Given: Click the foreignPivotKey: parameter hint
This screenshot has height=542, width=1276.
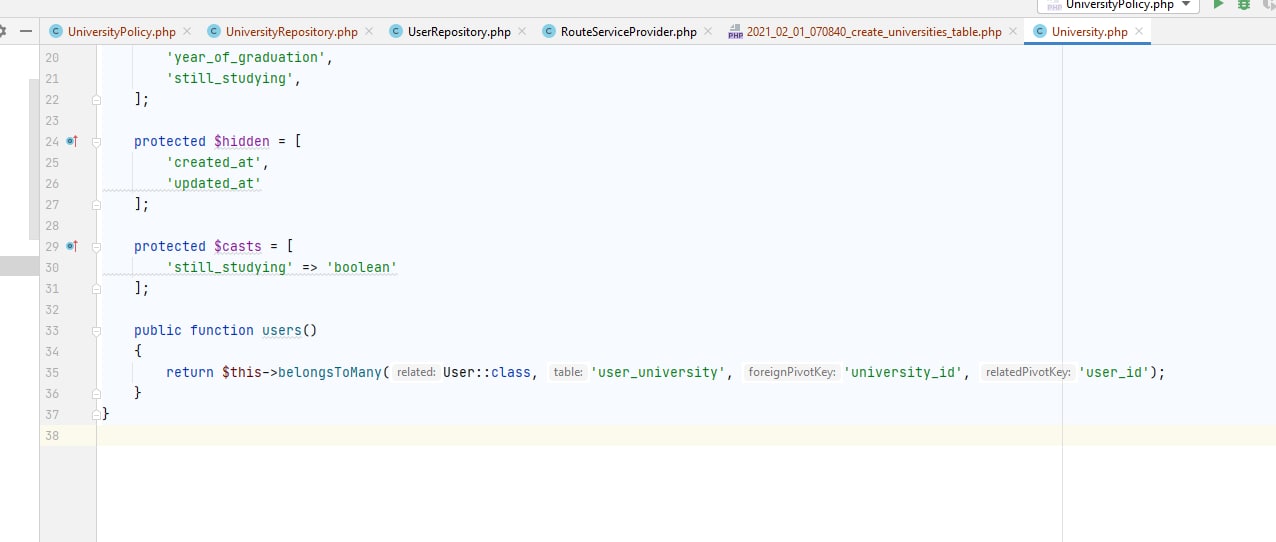Looking at the screenshot, I should 792,372.
